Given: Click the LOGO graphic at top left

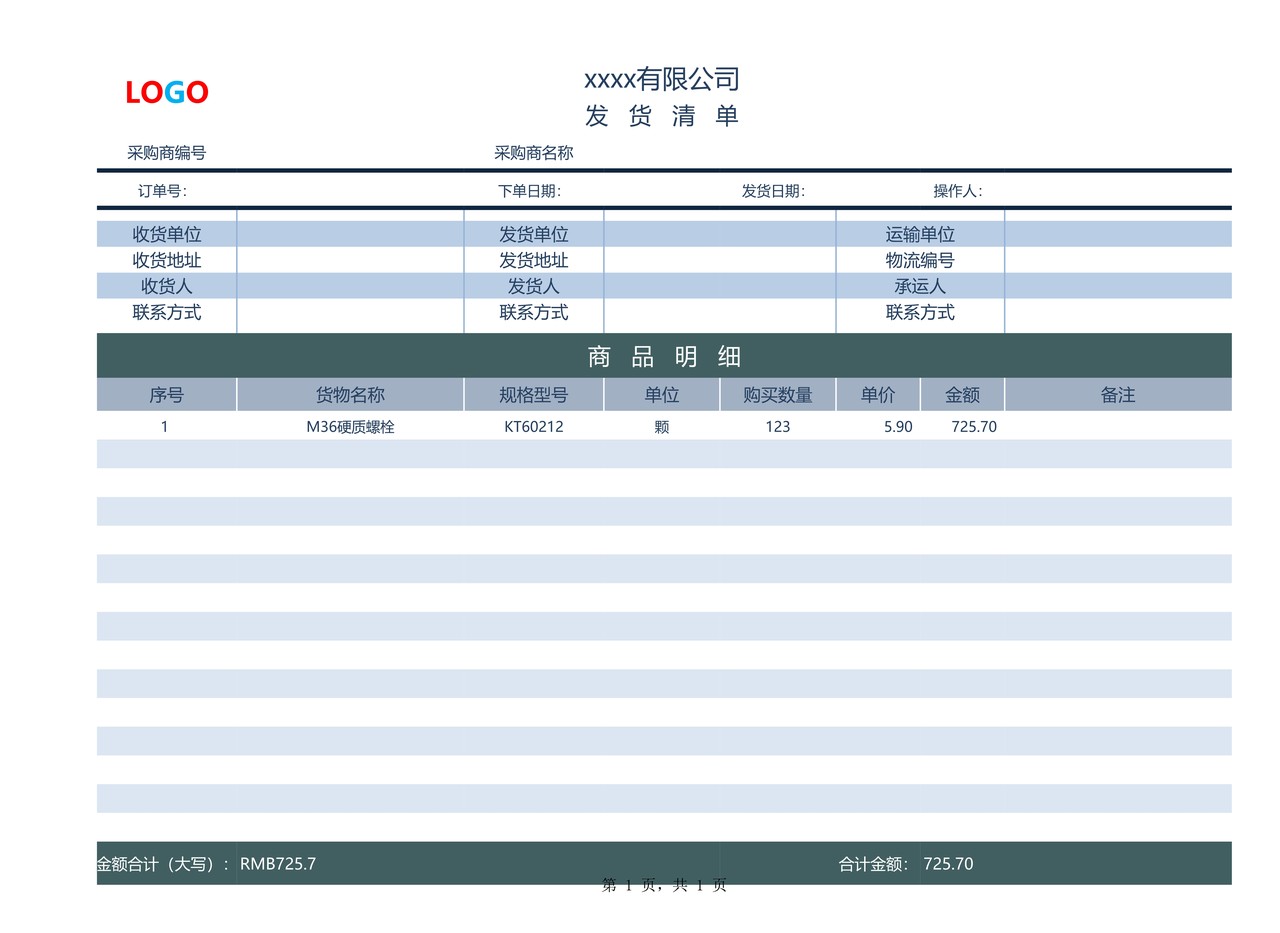Looking at the screenshot, I should 166,91.
